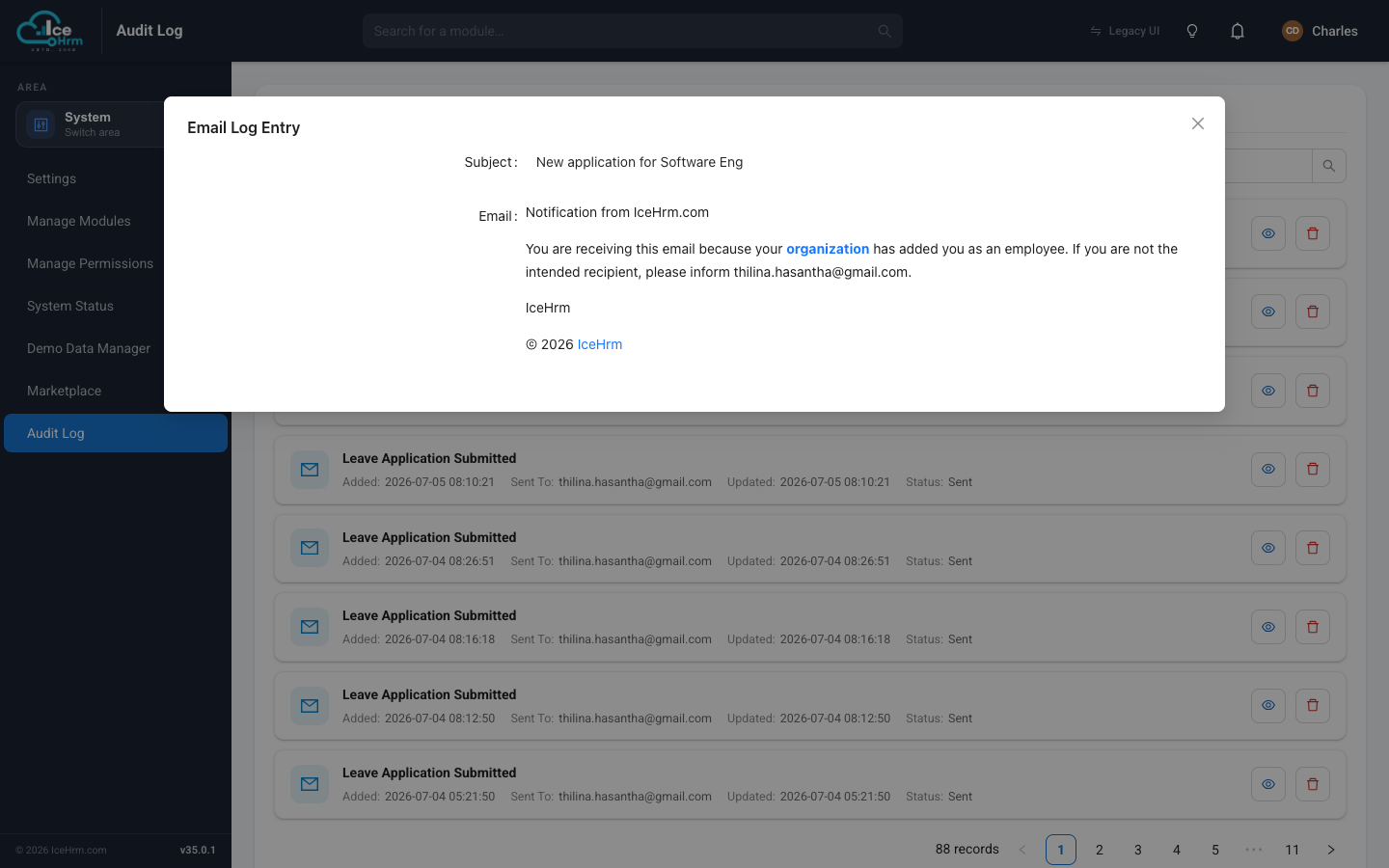Go to pagination page 3
Screen dimensions: 1389x868
coord(1138,850)
